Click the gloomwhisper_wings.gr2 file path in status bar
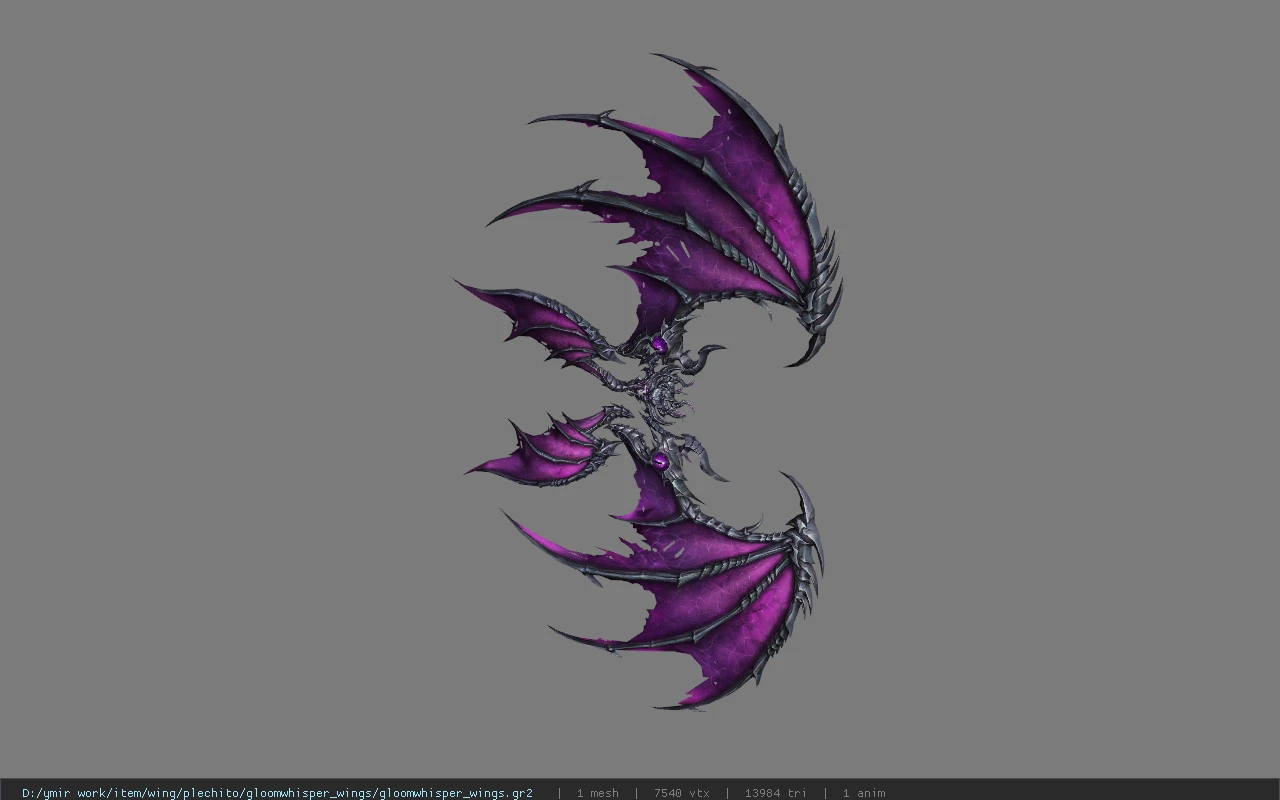 click(277, 793)
